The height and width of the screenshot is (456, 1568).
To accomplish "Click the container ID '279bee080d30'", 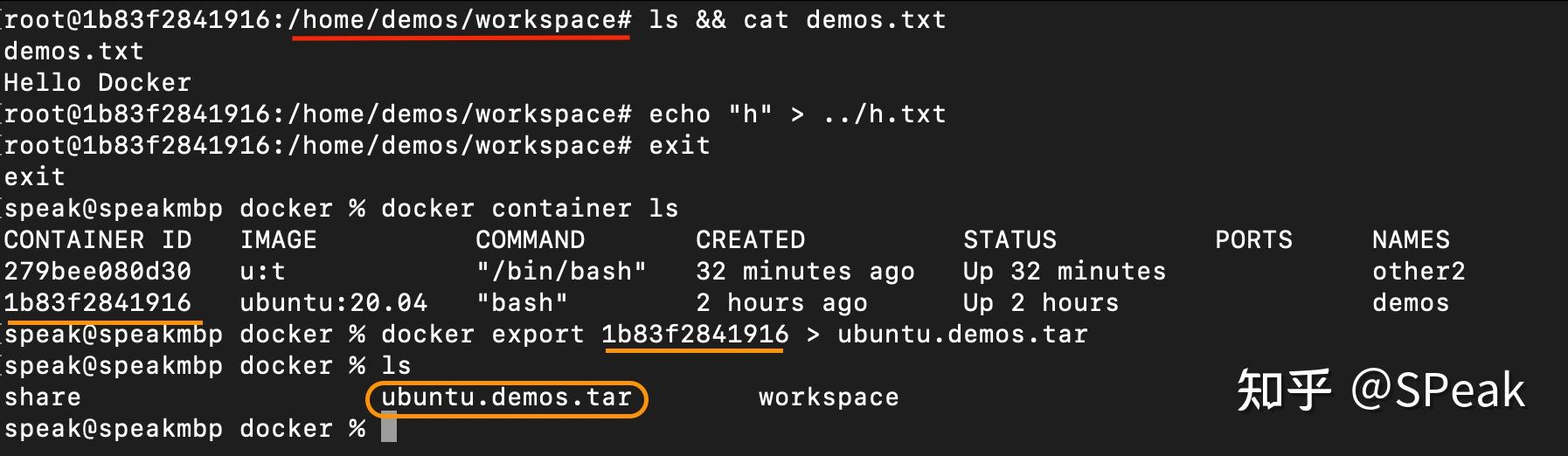I will coord(98,272).
